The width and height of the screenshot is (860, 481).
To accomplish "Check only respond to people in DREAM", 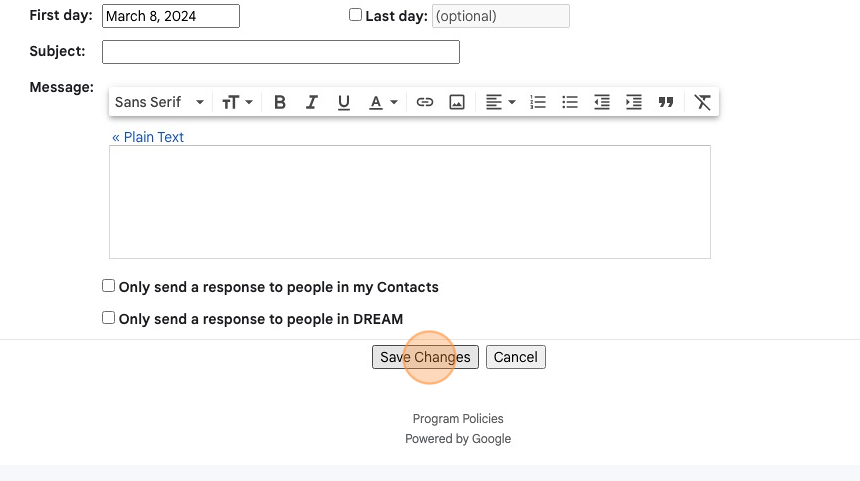I will pos(109,318).
